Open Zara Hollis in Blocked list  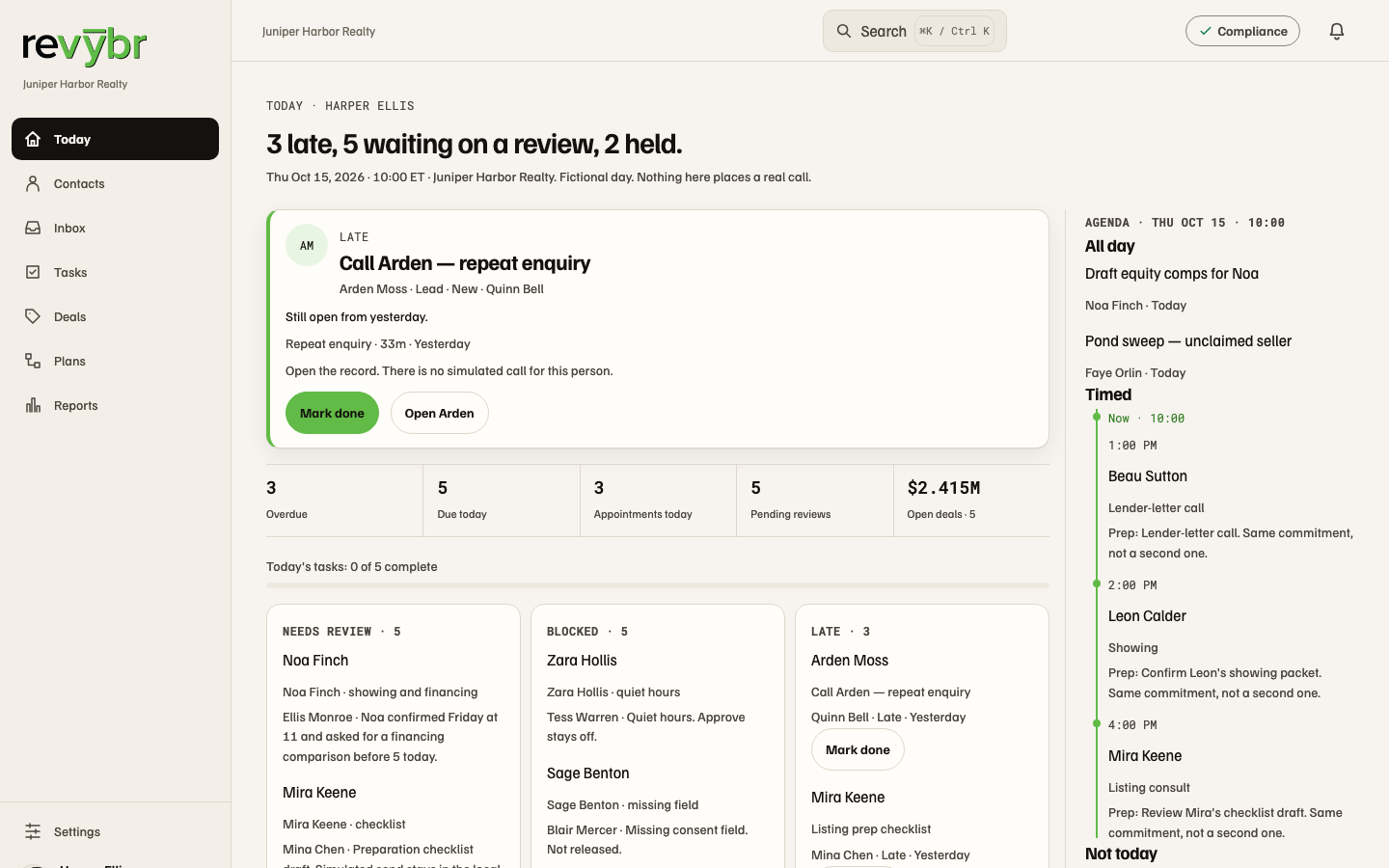click(582, 661)
